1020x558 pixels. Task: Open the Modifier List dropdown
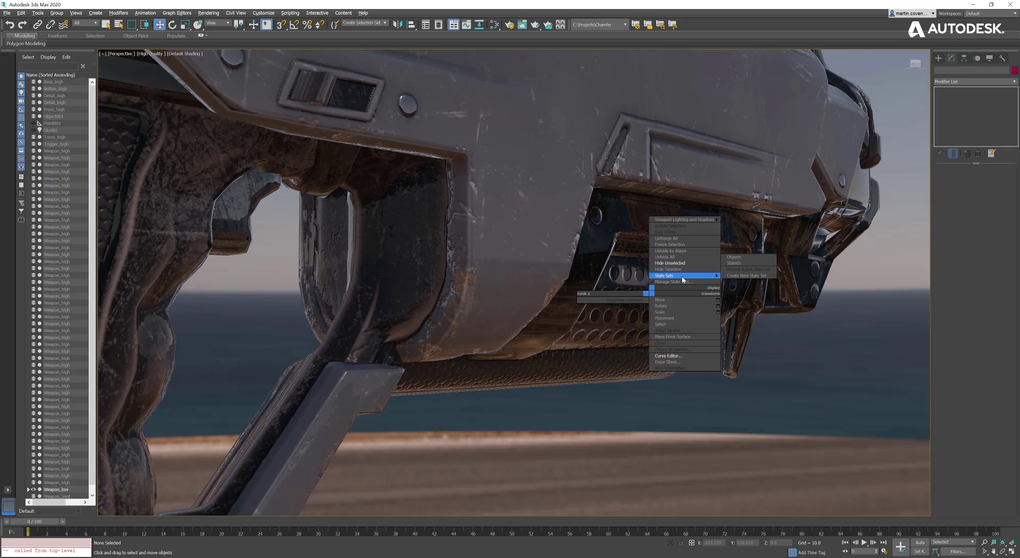(975, 81)
